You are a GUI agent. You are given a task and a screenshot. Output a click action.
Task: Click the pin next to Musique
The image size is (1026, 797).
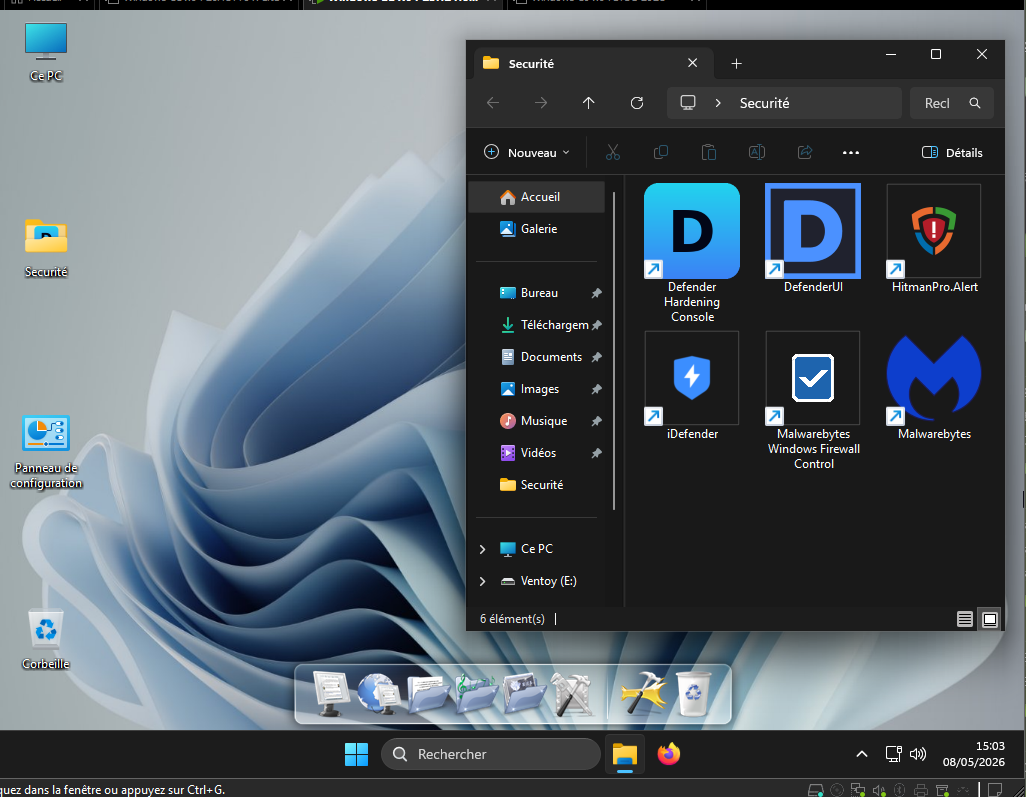tap(597, 421)
